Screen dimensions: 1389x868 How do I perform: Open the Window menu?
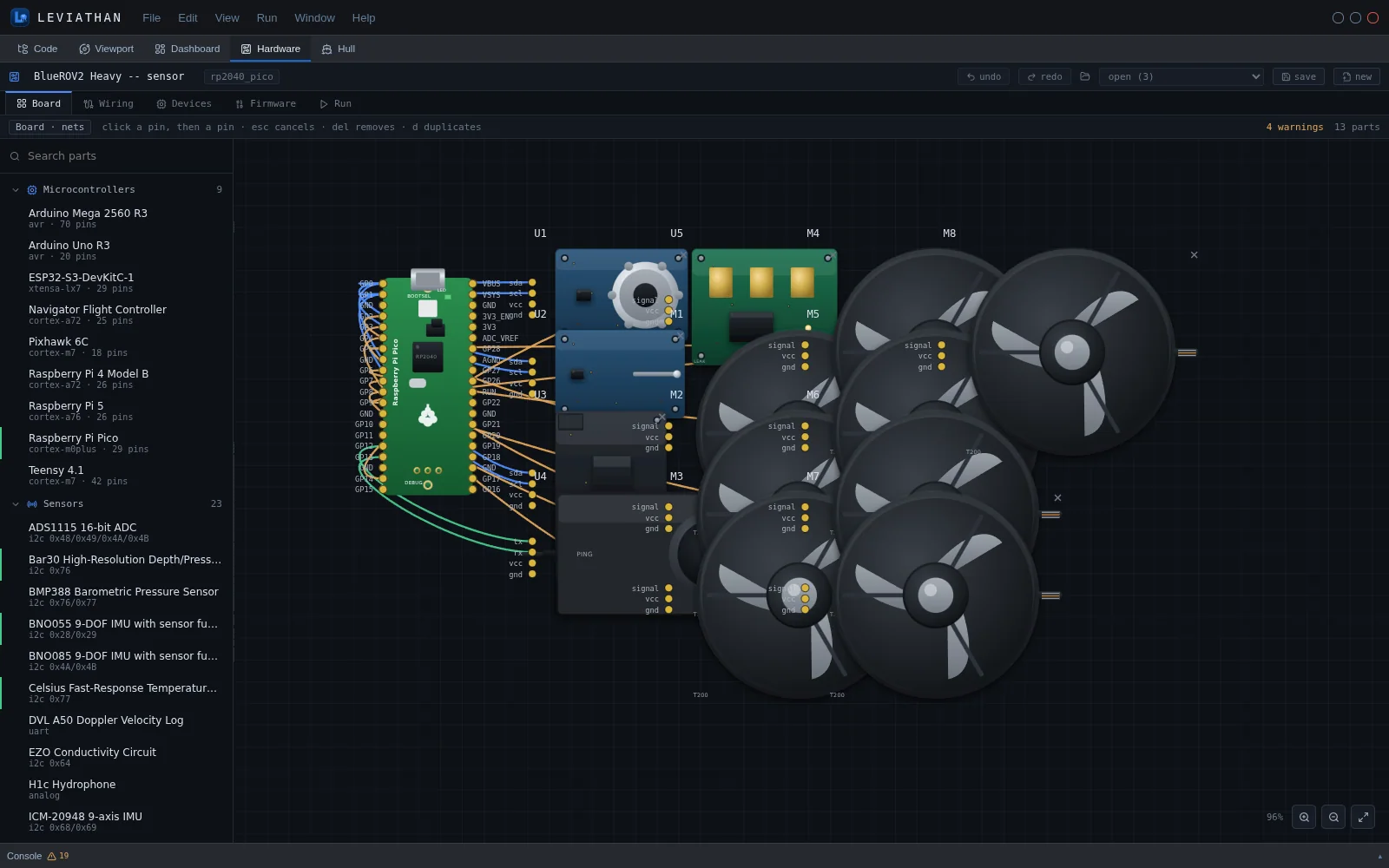click(314, 17)
